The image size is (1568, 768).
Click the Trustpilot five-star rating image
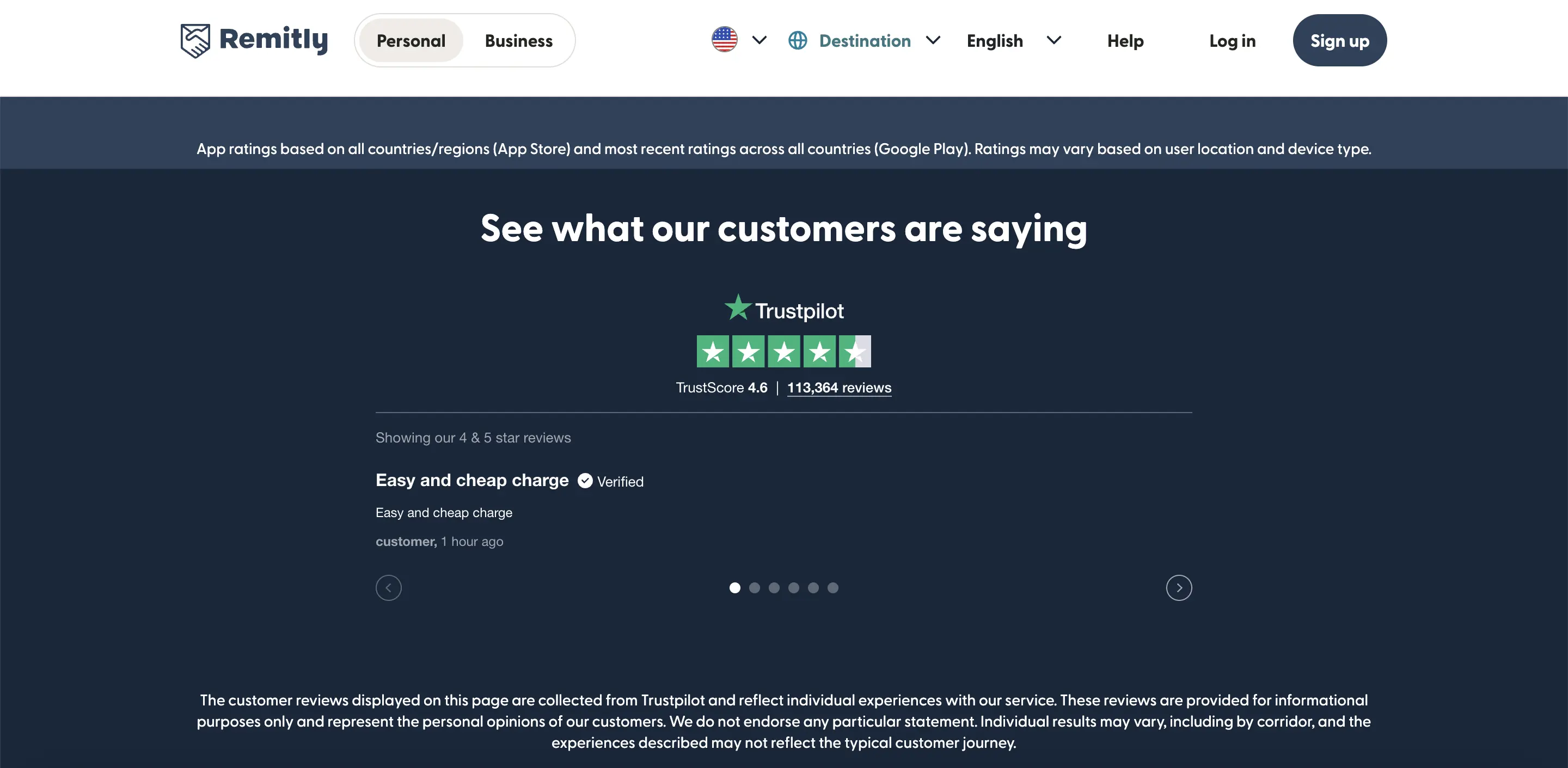tap(783, 351)
